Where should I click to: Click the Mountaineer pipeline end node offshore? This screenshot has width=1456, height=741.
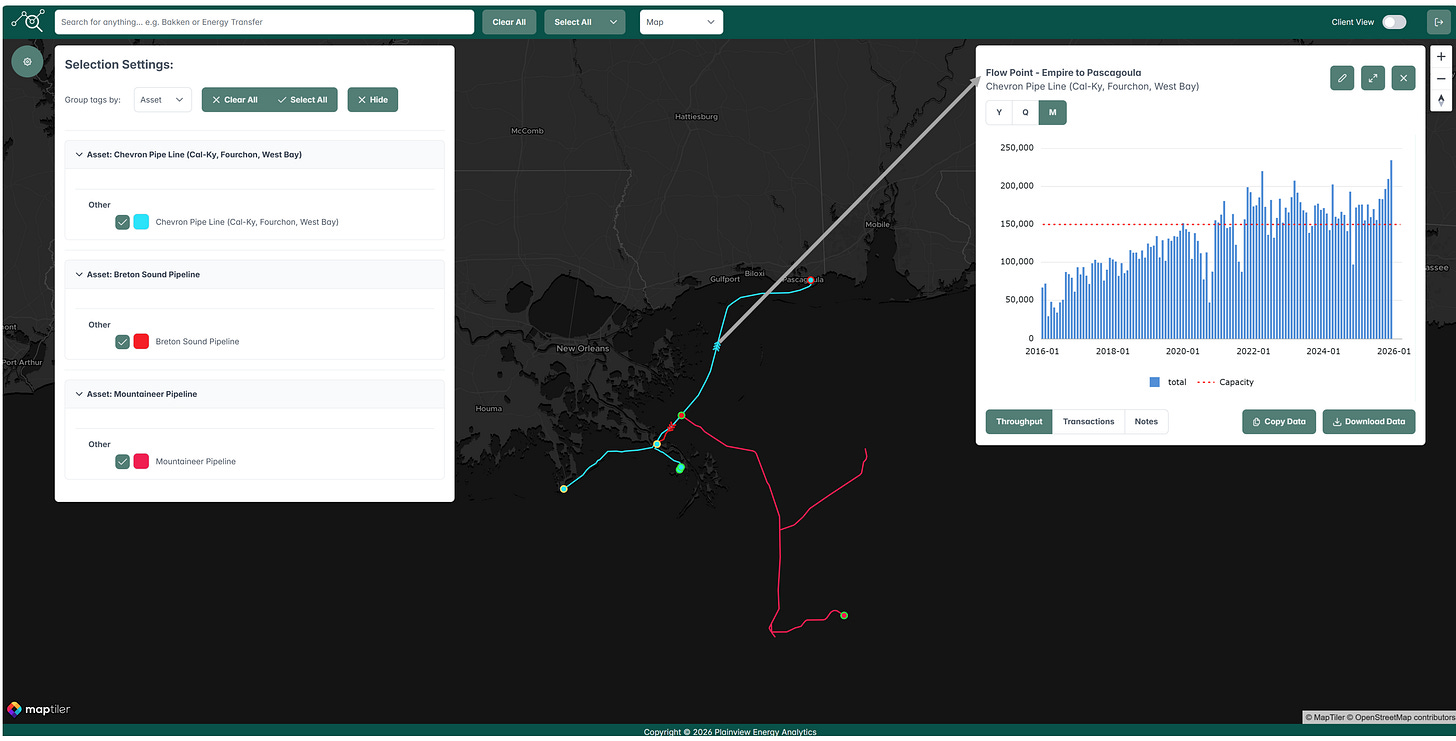(x=844, y=615)
